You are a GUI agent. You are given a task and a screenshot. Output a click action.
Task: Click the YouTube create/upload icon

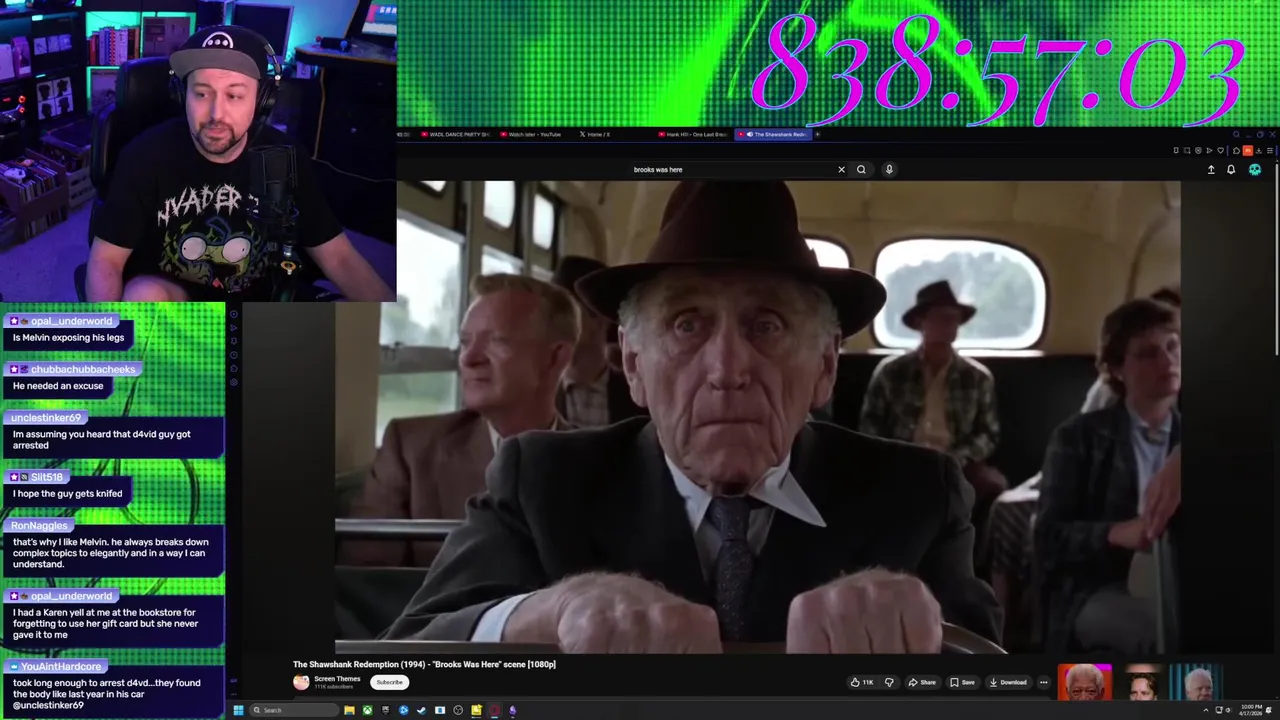1211,169
